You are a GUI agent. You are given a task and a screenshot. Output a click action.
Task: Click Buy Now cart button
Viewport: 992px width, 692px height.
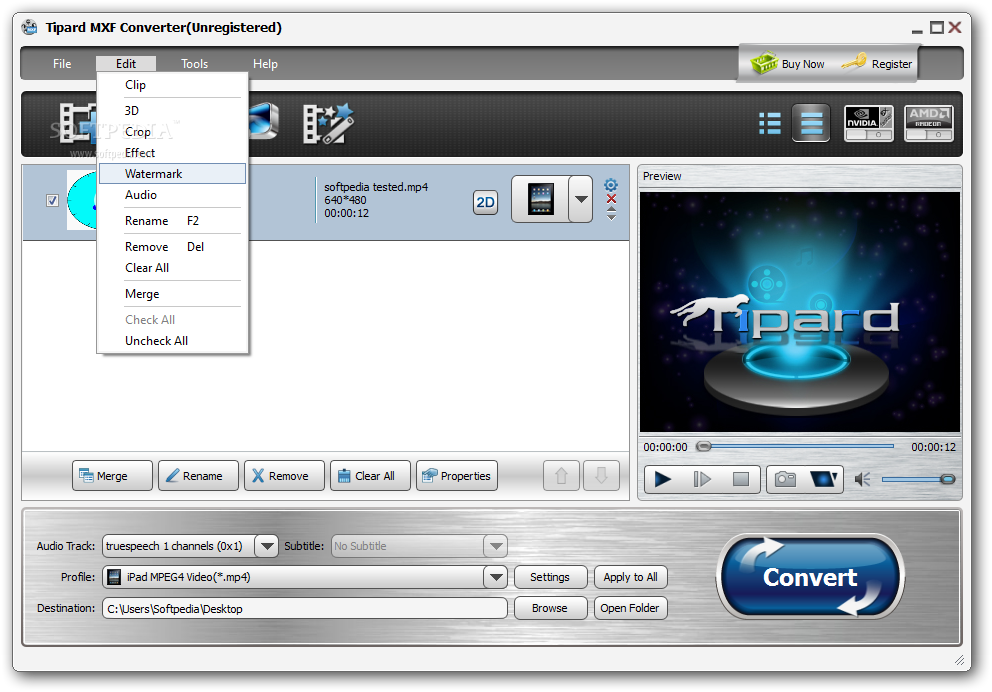click(788, 64)
